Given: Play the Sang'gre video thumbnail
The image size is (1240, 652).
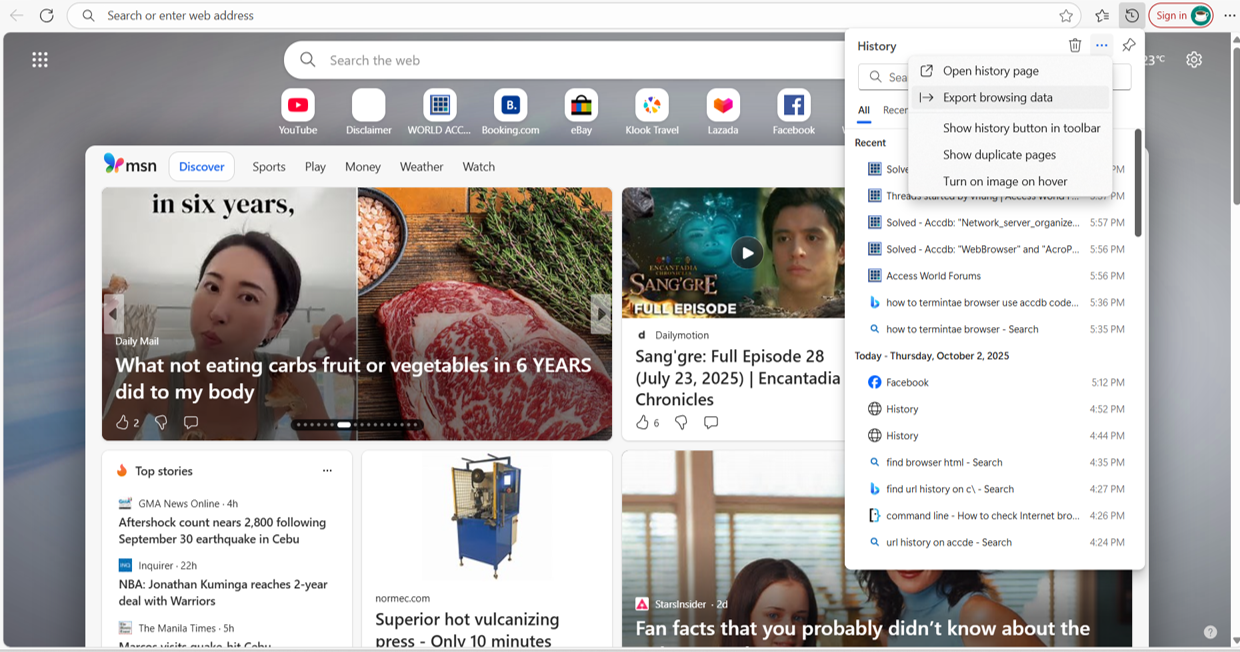Looking at the screenshot, I should click(x=746, y=253).
